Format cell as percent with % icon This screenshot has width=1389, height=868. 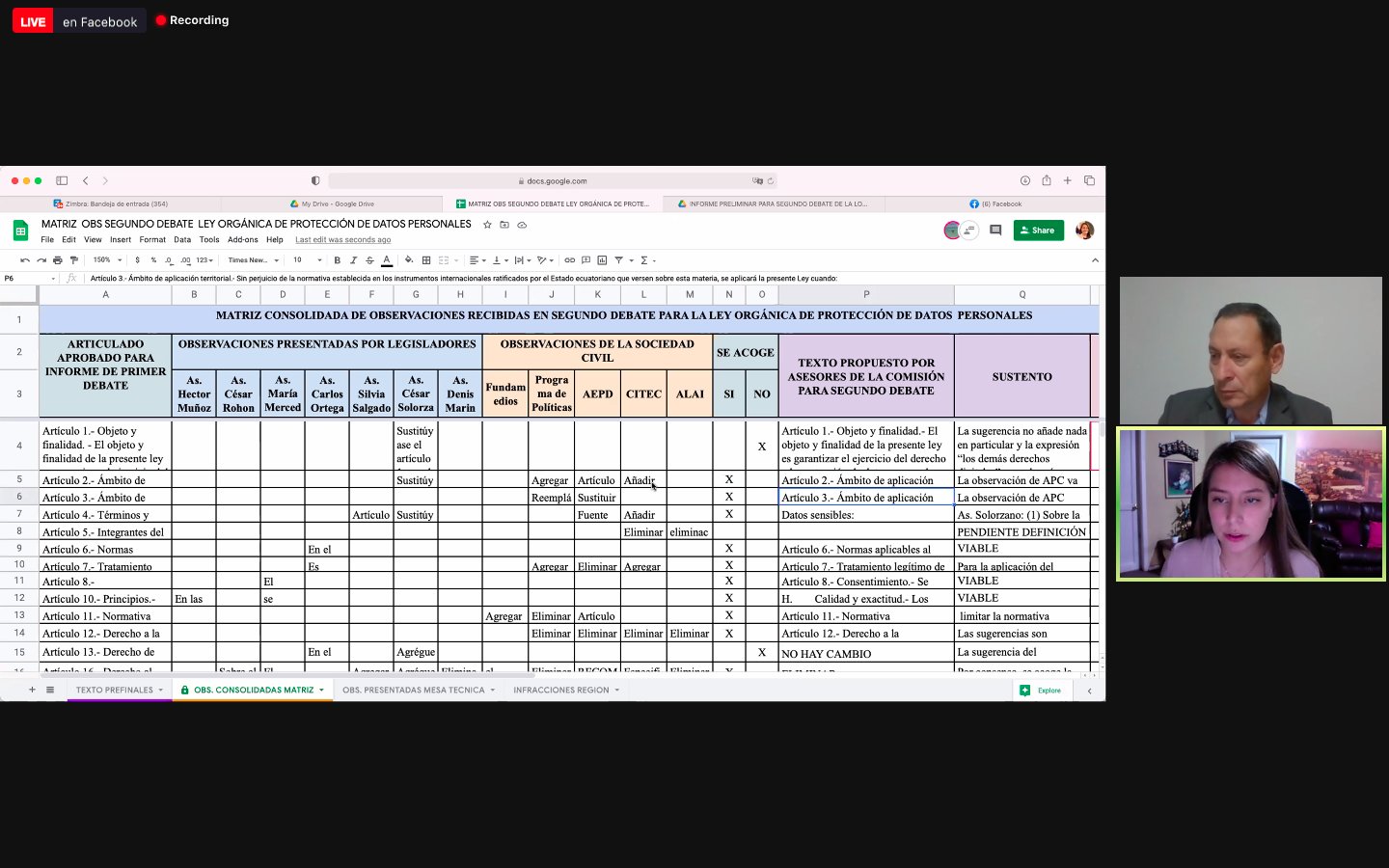tap(153, 260)
